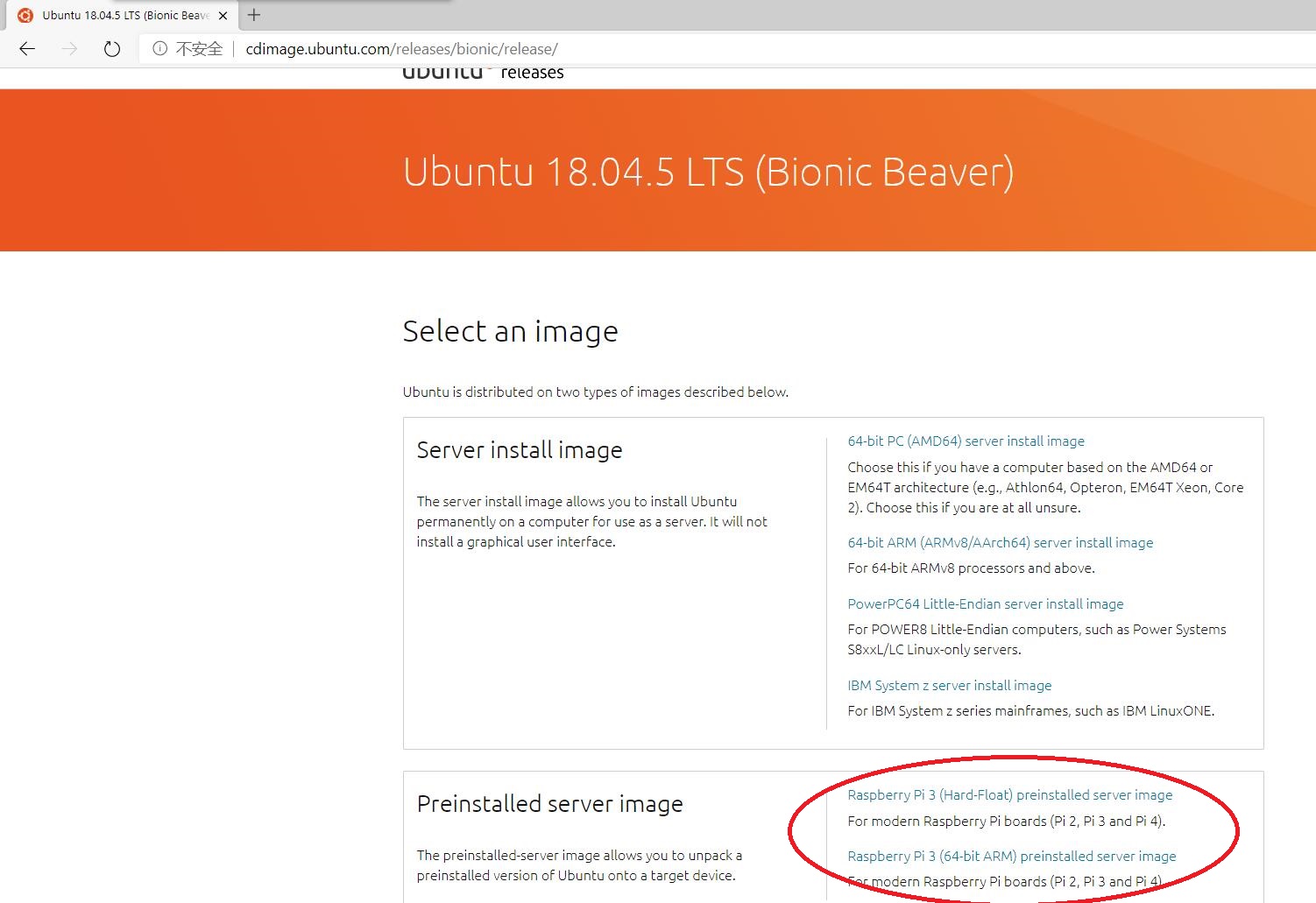1316x903 pixels.
Task: Click the Select an image heading
Action: coord(510,332)
